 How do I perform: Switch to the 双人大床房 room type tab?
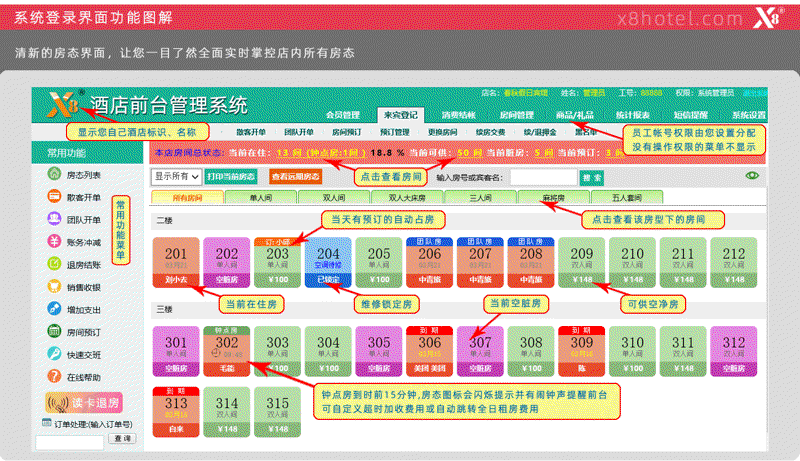point(407,197)
